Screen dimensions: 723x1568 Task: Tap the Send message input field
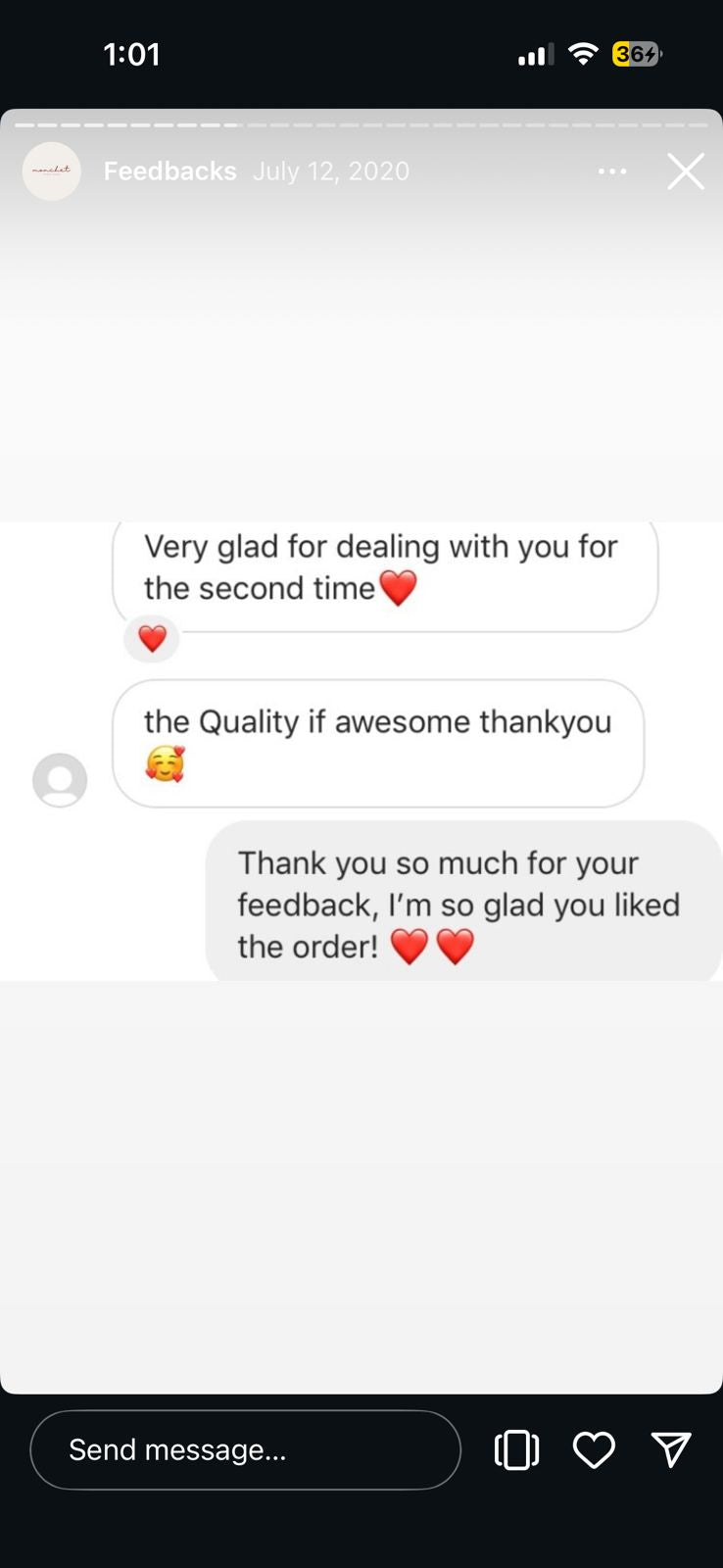tap(245, 1450)
